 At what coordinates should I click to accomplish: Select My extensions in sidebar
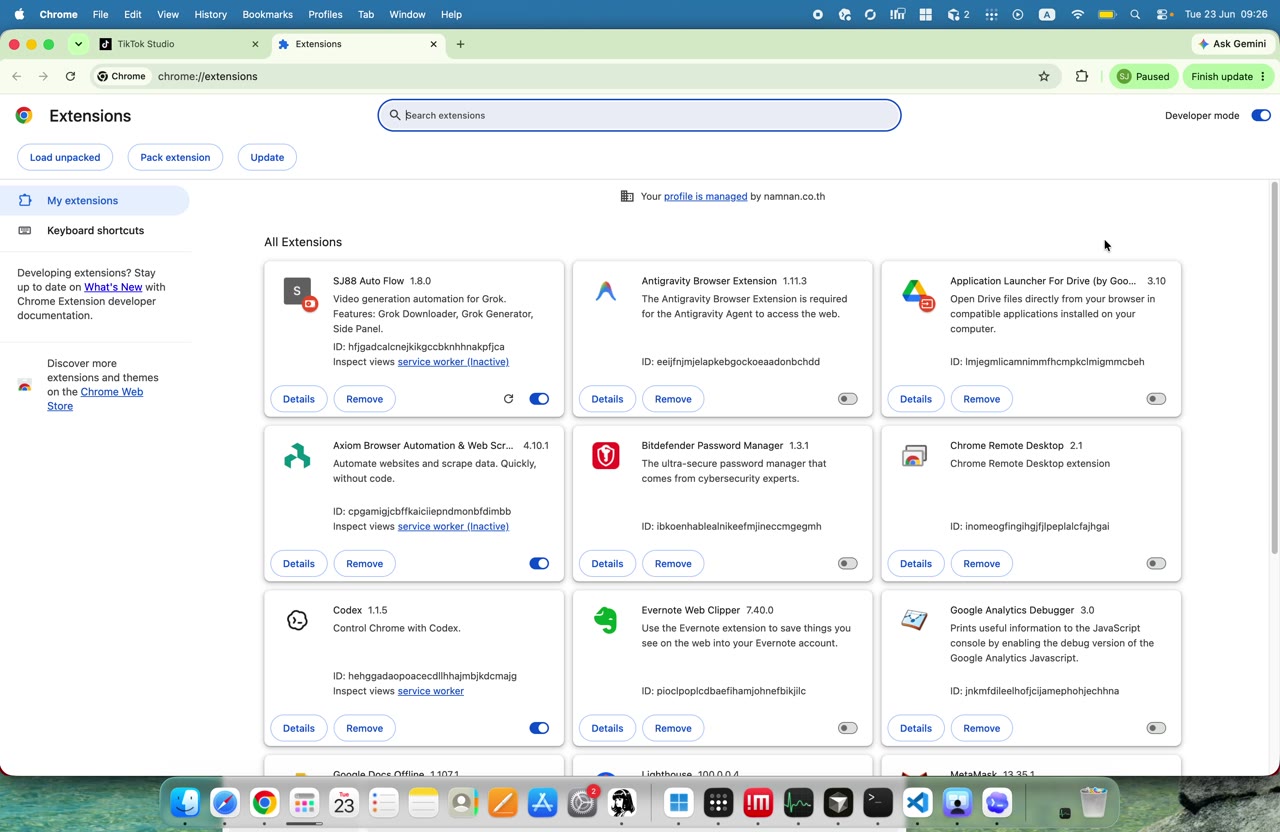[x=95, y=200]
